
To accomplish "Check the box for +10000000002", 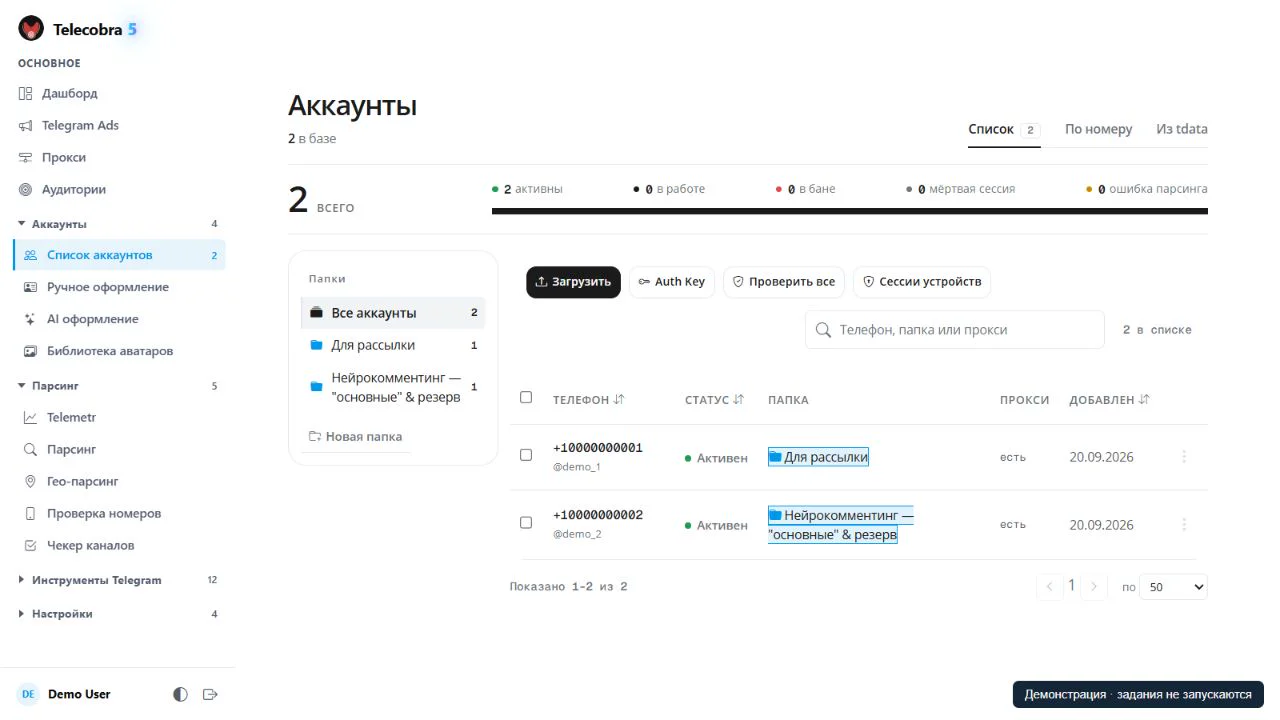I will 526,522.
